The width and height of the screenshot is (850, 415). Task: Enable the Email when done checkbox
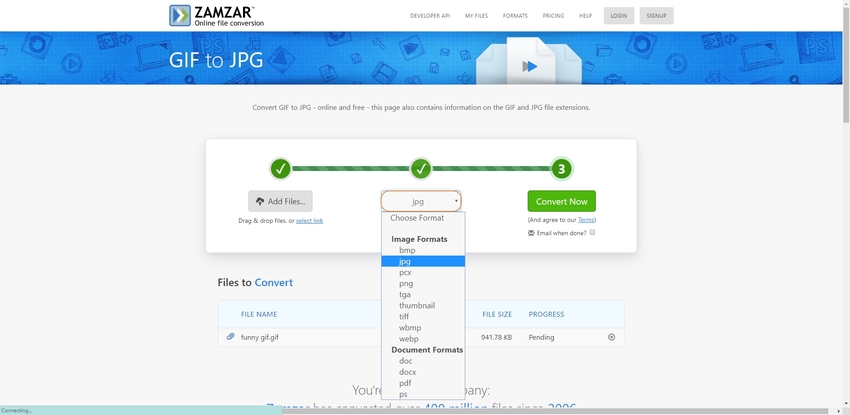point(592,233)
